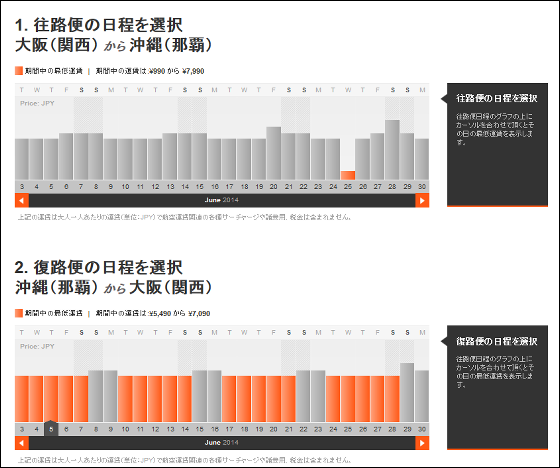Choose return fare bar for June 22
This screenshot has height=468, width=560.
(x=303, y=396)
